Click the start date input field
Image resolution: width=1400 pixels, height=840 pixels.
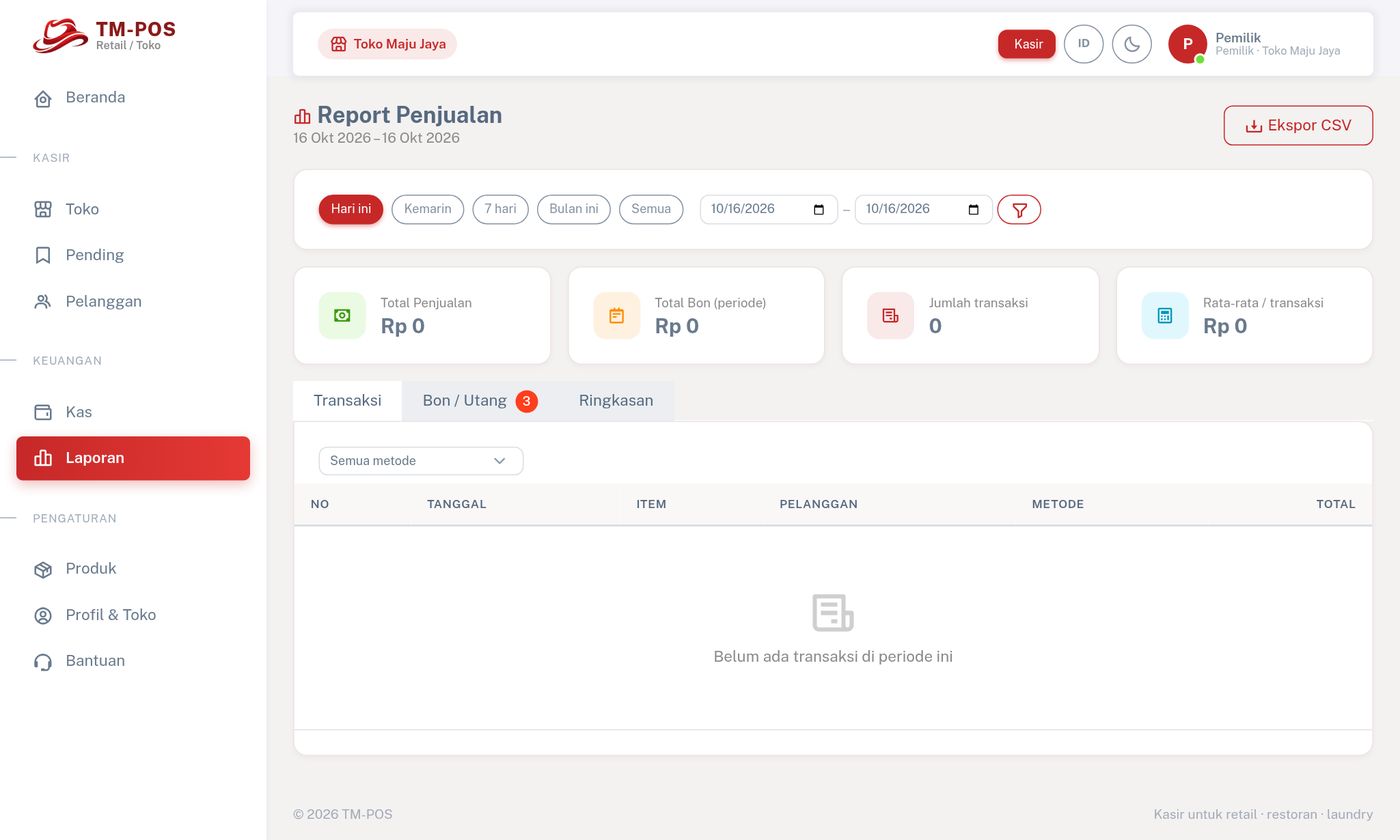768,210
